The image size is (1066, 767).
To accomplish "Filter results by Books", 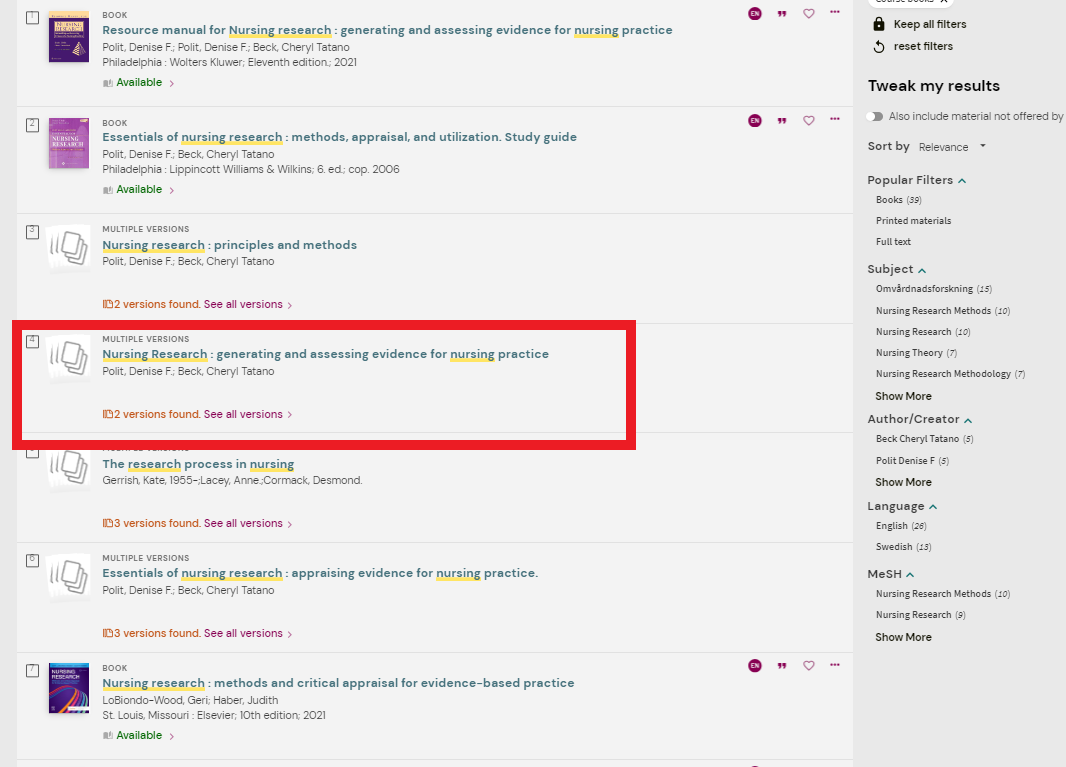I will pos(898,200).
